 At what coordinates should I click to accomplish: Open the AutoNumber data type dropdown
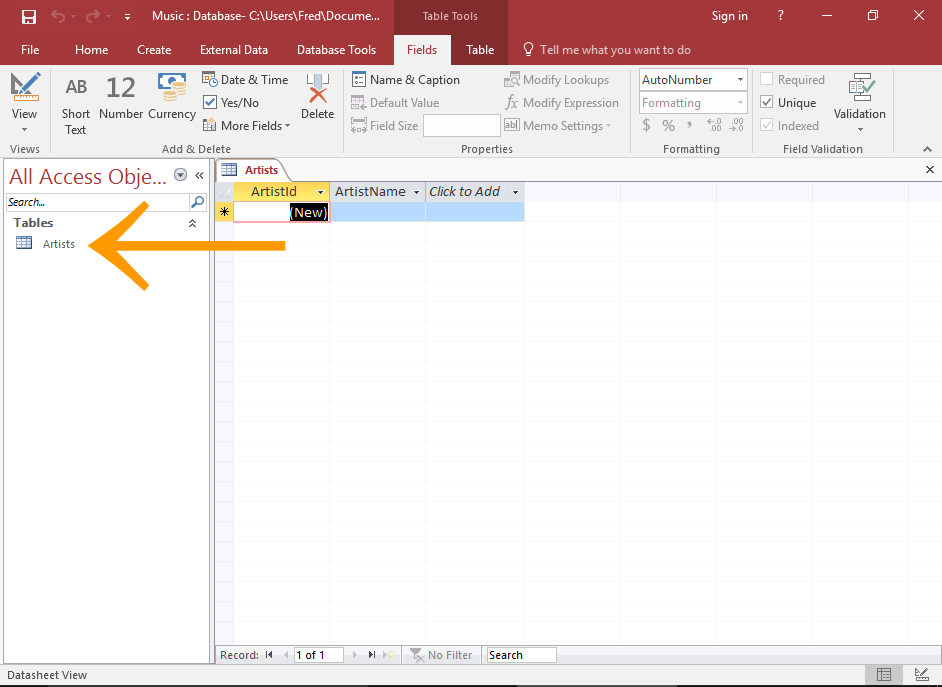[740, 79]
